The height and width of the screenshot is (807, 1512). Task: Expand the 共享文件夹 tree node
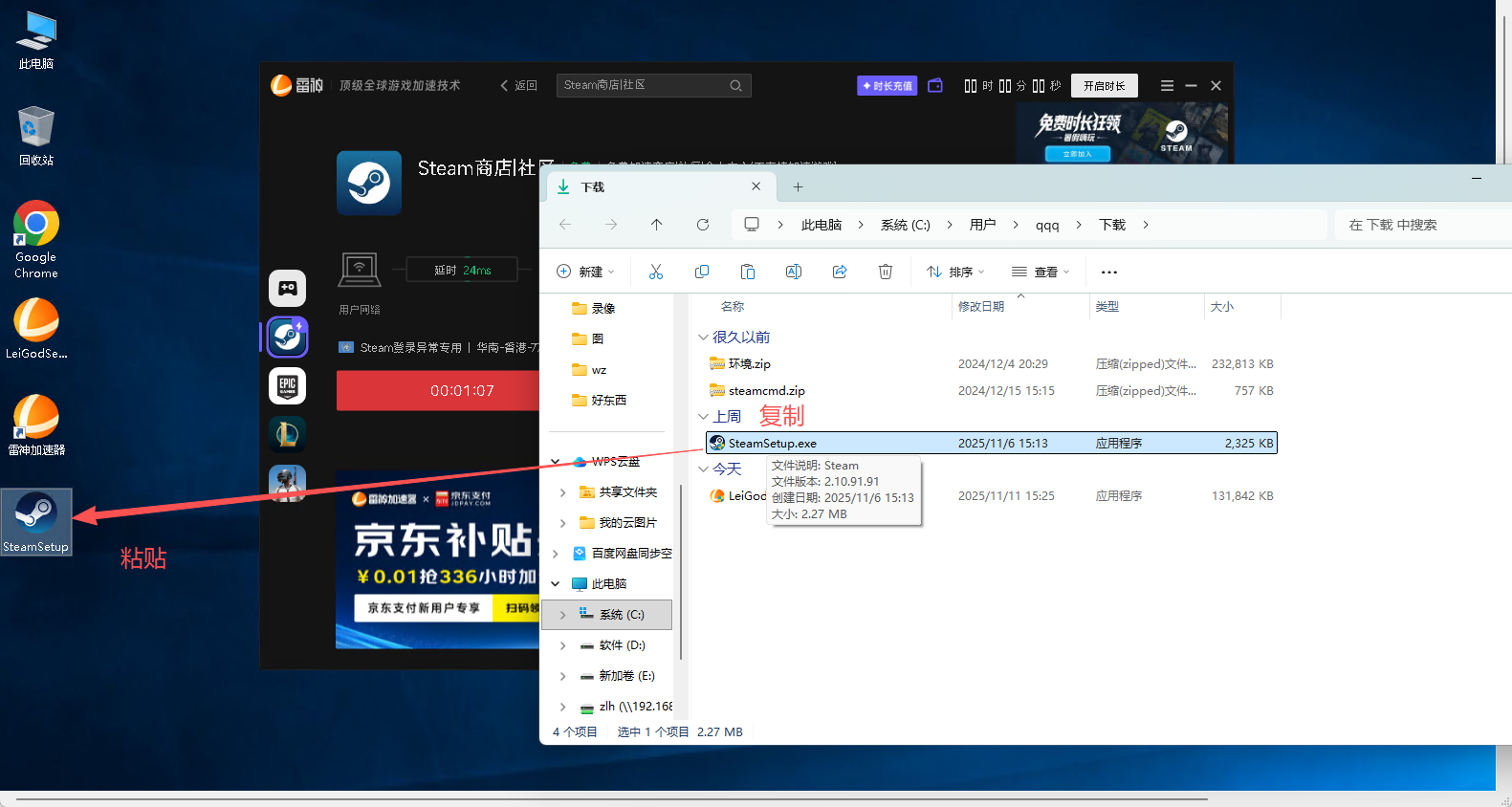click(562, 492)
